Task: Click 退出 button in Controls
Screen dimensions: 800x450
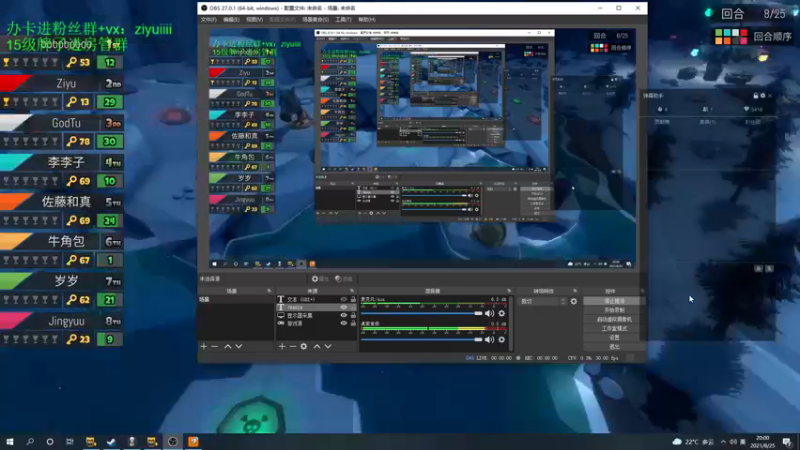Action: point(614,347)
